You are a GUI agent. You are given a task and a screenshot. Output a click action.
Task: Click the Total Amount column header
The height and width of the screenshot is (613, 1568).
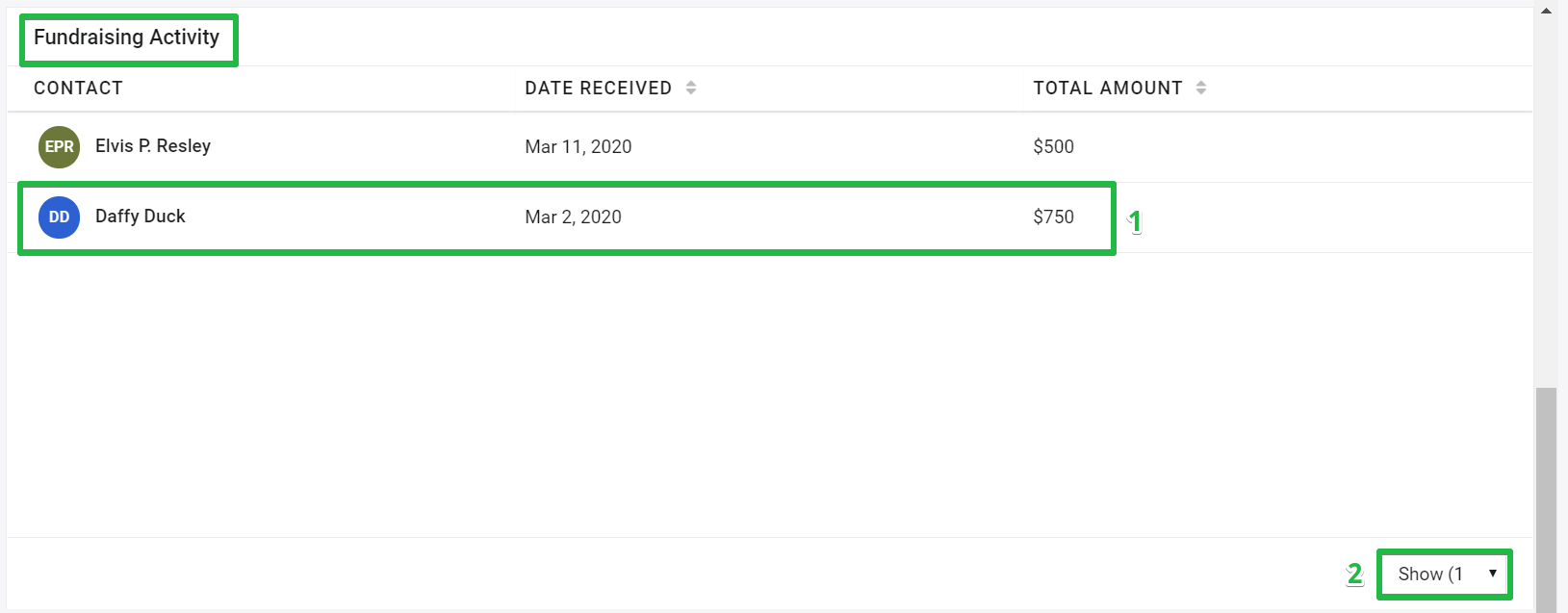coord(1108,89)
